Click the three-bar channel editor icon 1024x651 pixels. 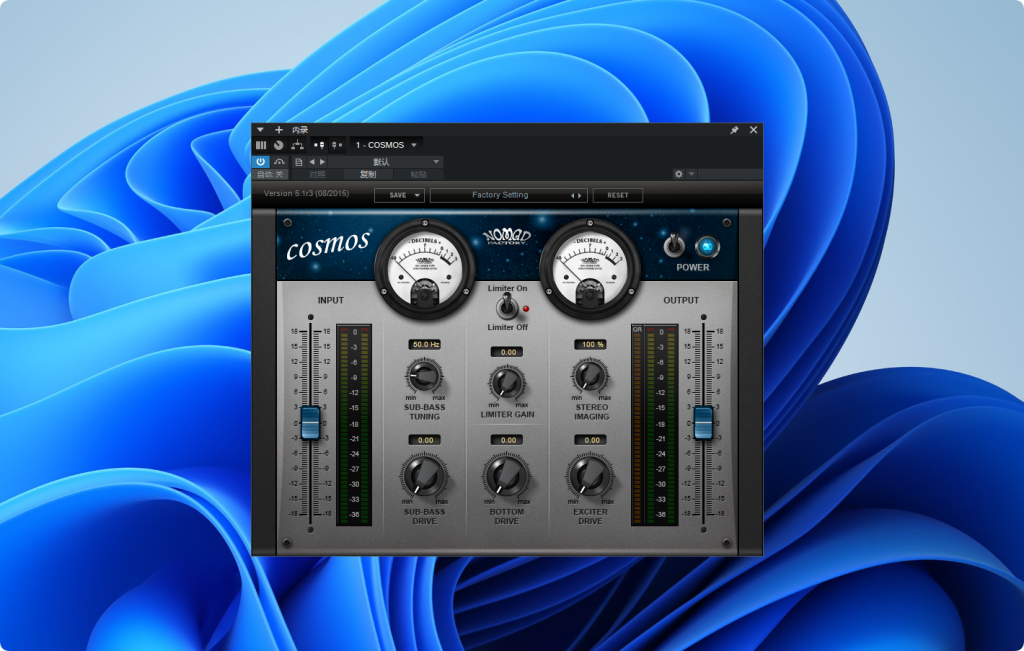[261, 145]
